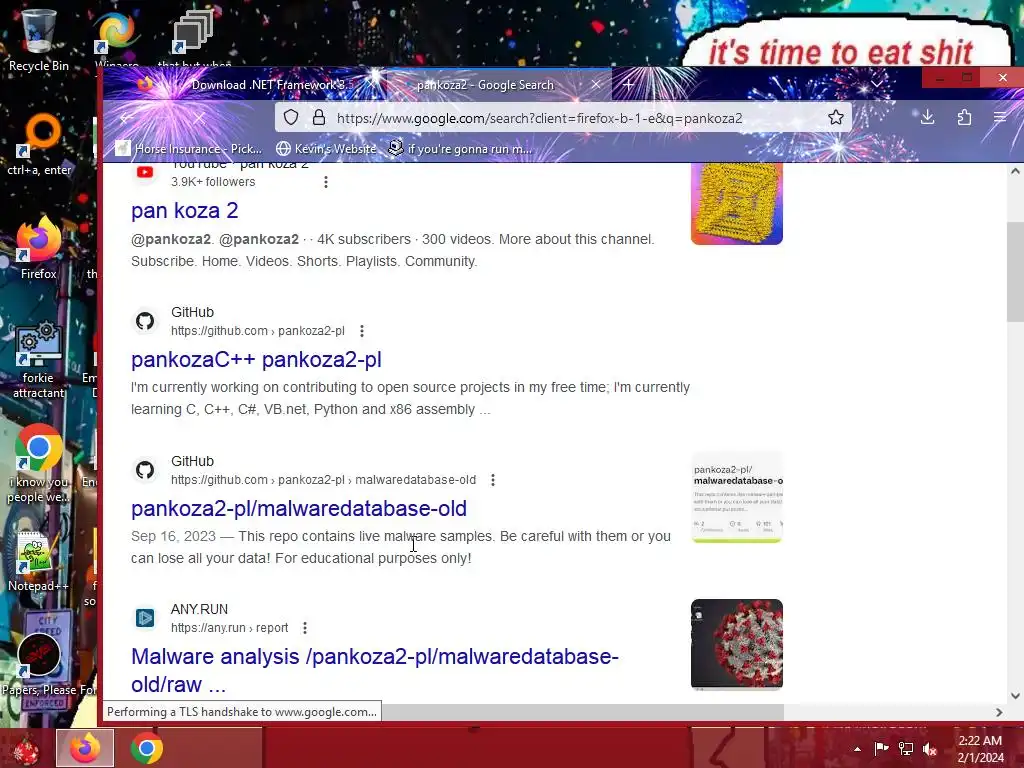Open the Recycle Bin desktop icon
Viewport: 1024px width, 768px height.
click(38, 39)
